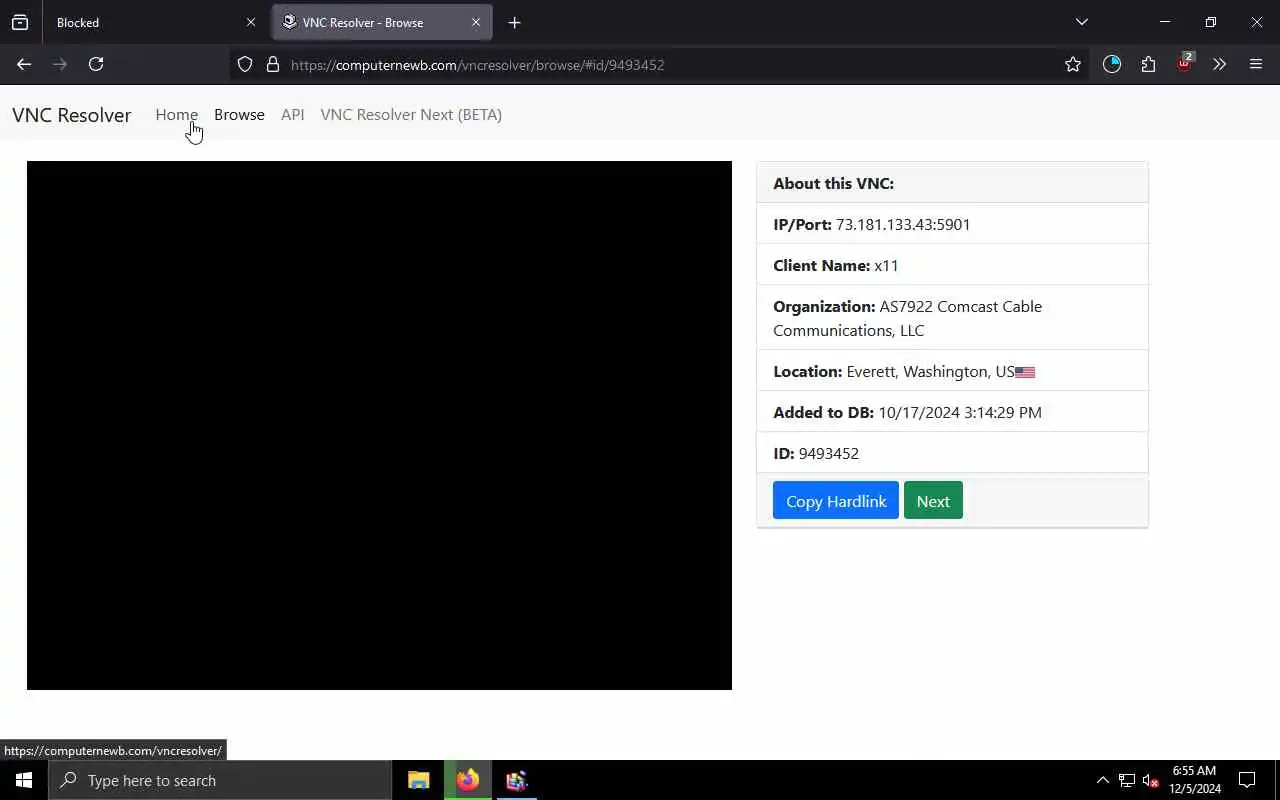Open the colorful app icon on taskbar
Image resolution: width=1280 pixels, height=800 pixels.
point(516,780)
